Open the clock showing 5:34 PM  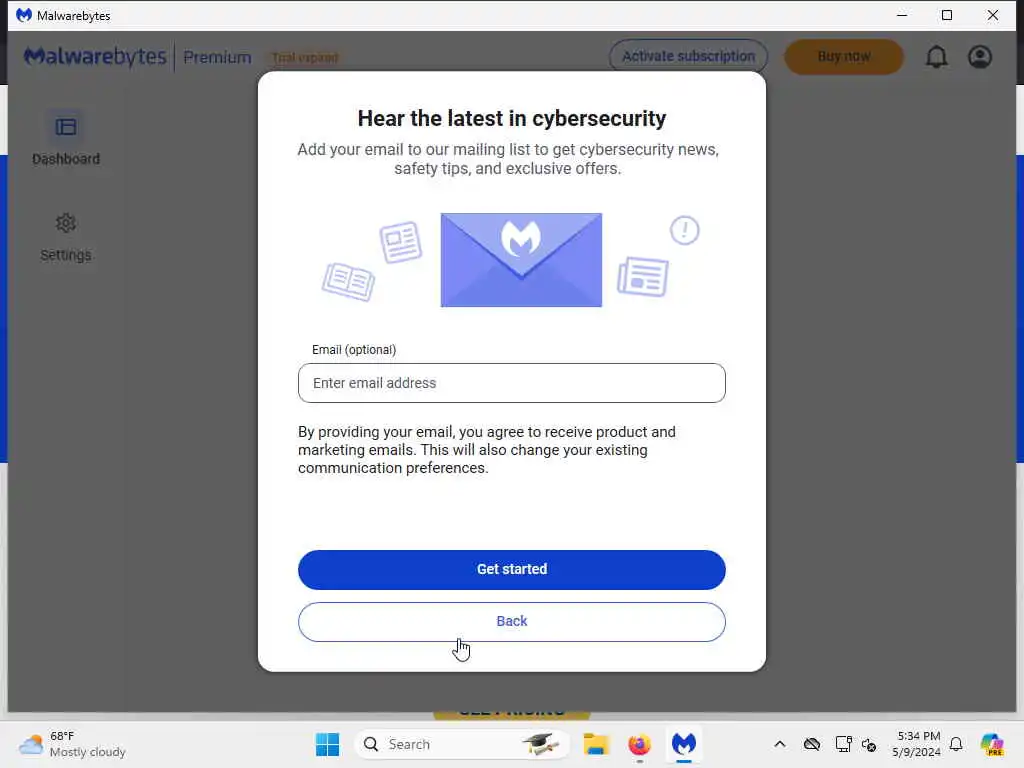916,744
